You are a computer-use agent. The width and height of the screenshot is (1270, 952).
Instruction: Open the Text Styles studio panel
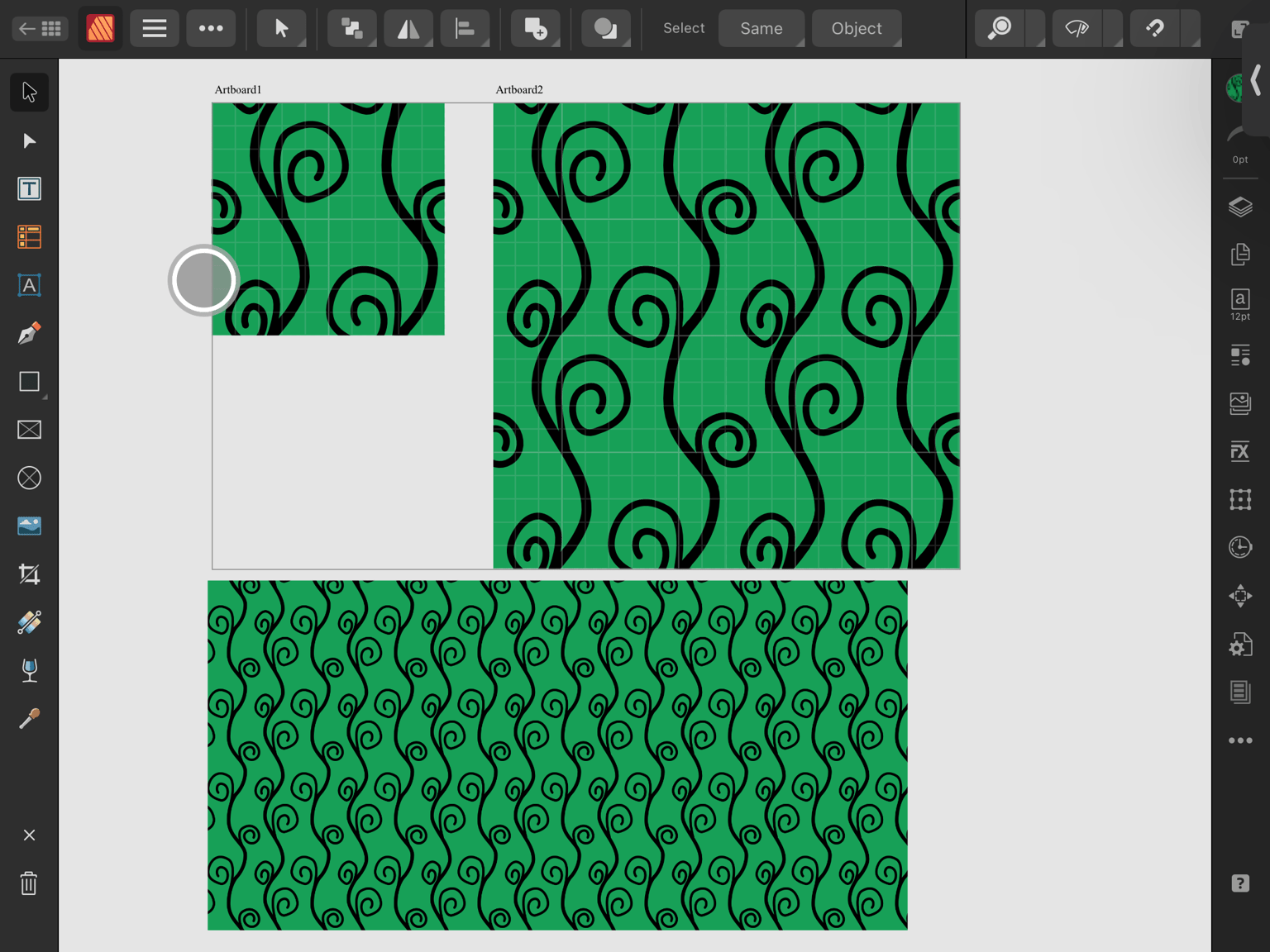pyautogui.click(x=1240, y=355)
